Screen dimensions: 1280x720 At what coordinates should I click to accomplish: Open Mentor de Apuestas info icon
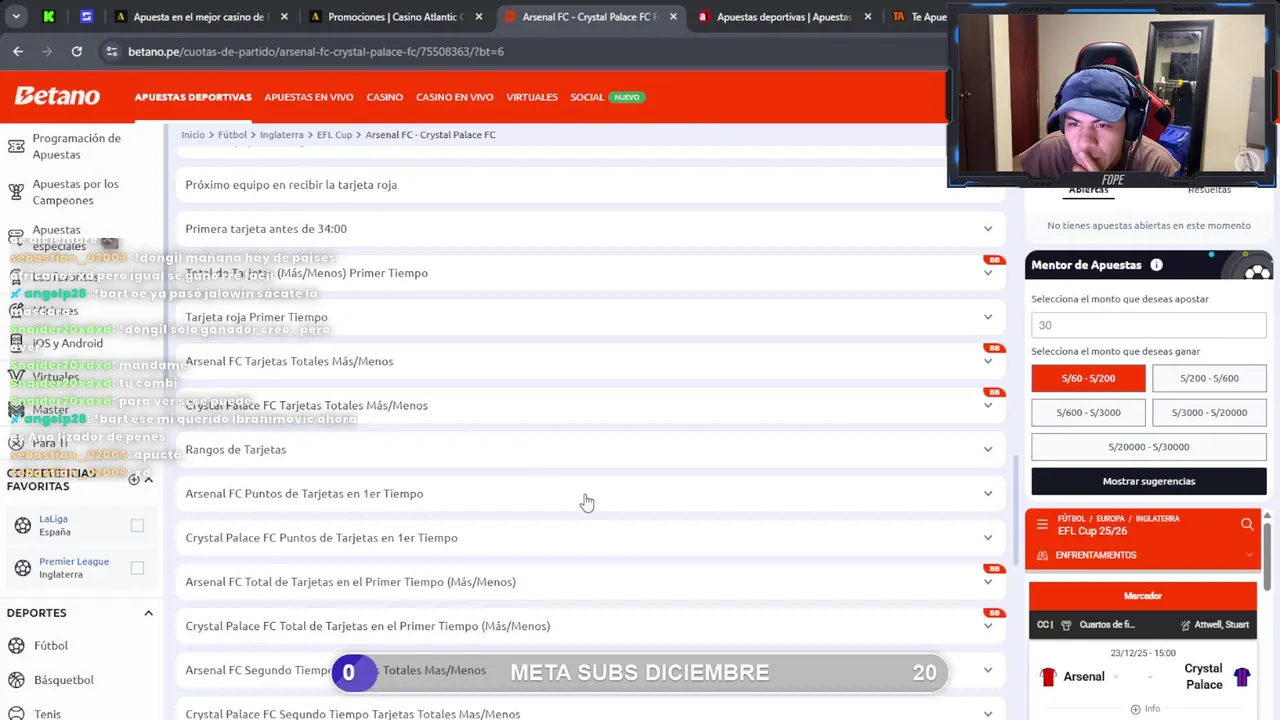(x=1156, y=265)
